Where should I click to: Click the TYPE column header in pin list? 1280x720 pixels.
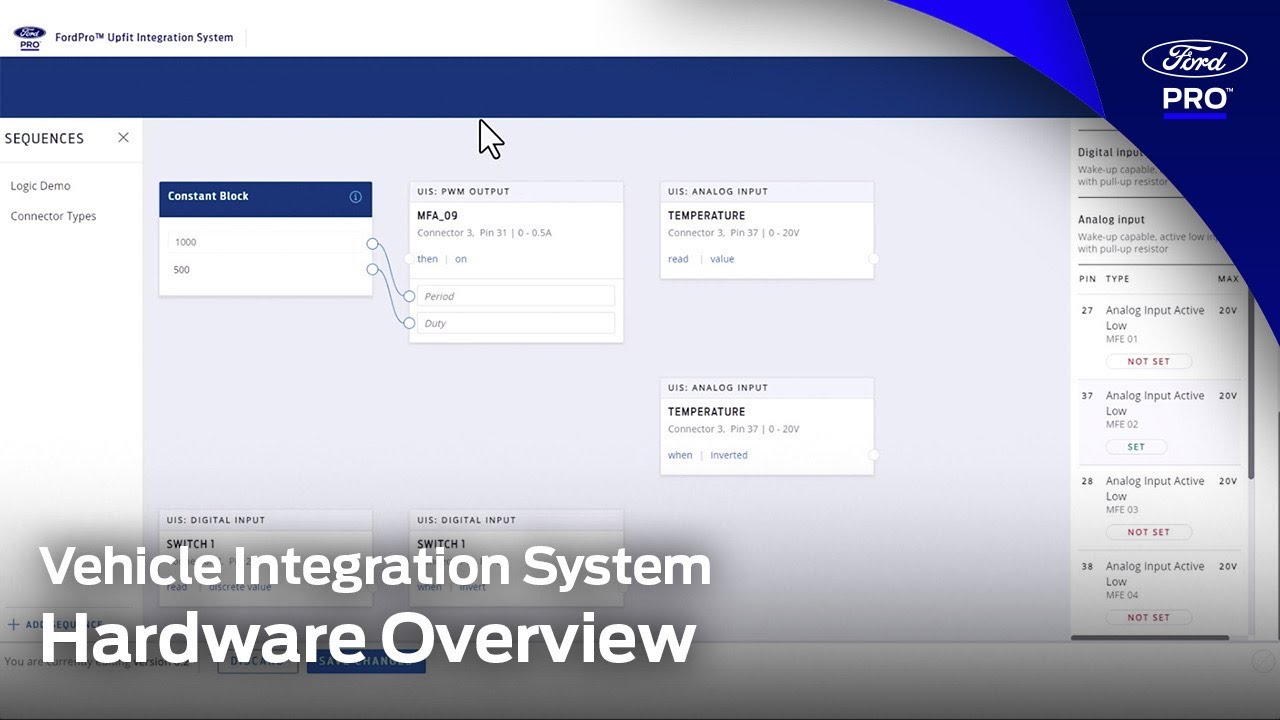coord(1117,279)
